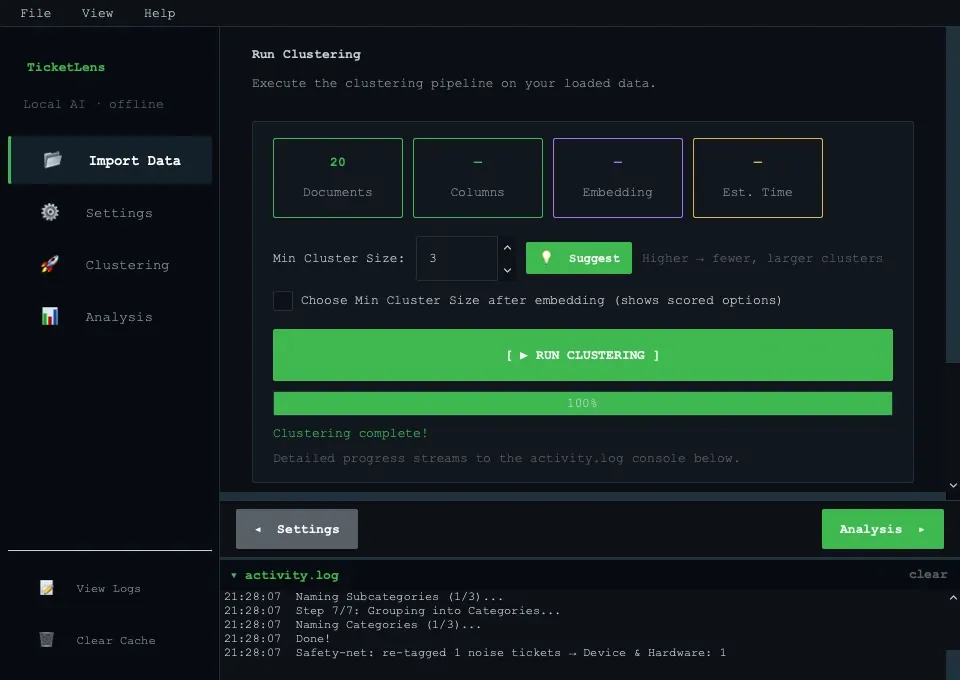Click the Import Data folder icon
960x680 pixels.
[x=53, y=160]
